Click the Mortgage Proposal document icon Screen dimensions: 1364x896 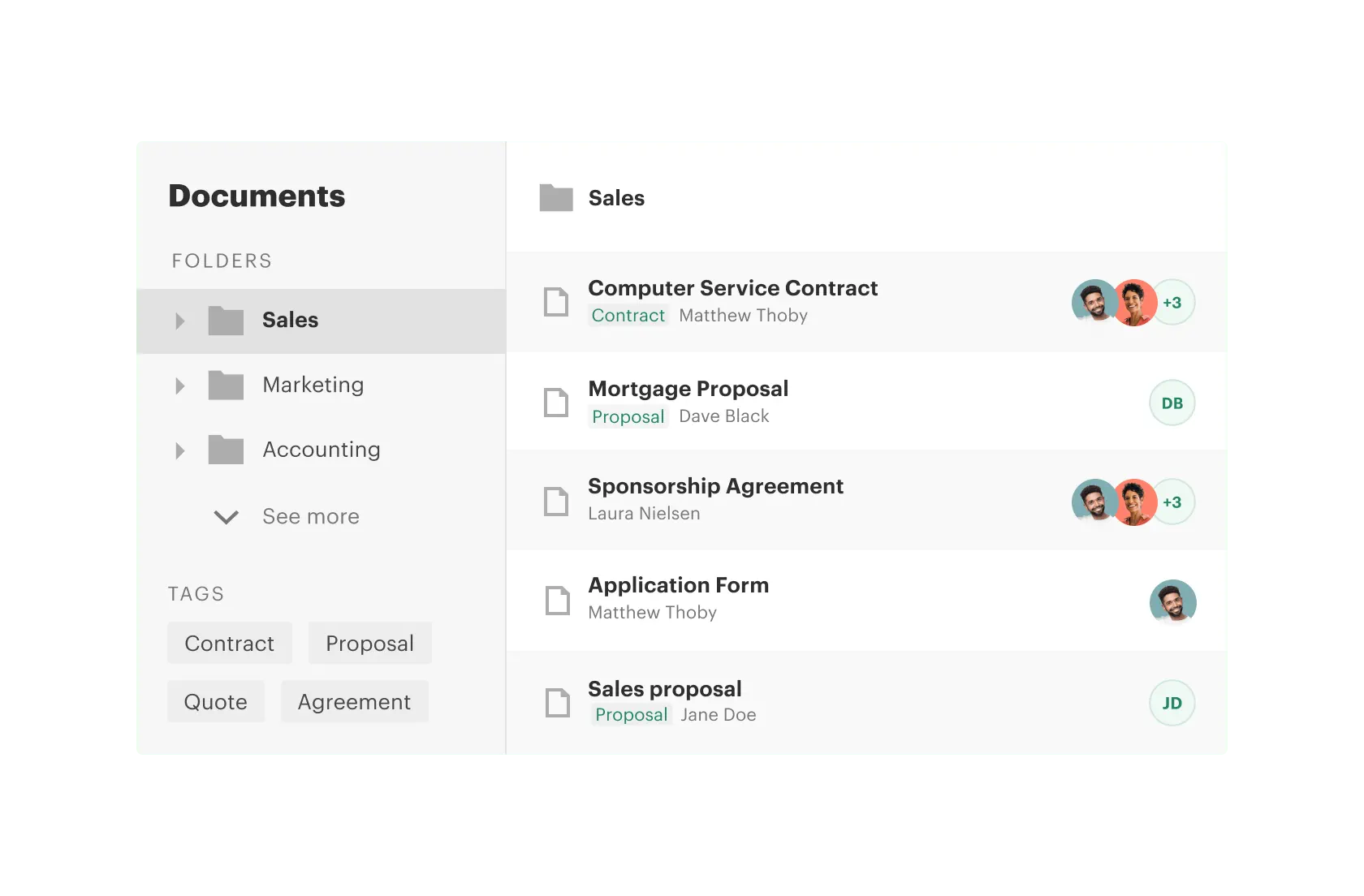point(556,403)
